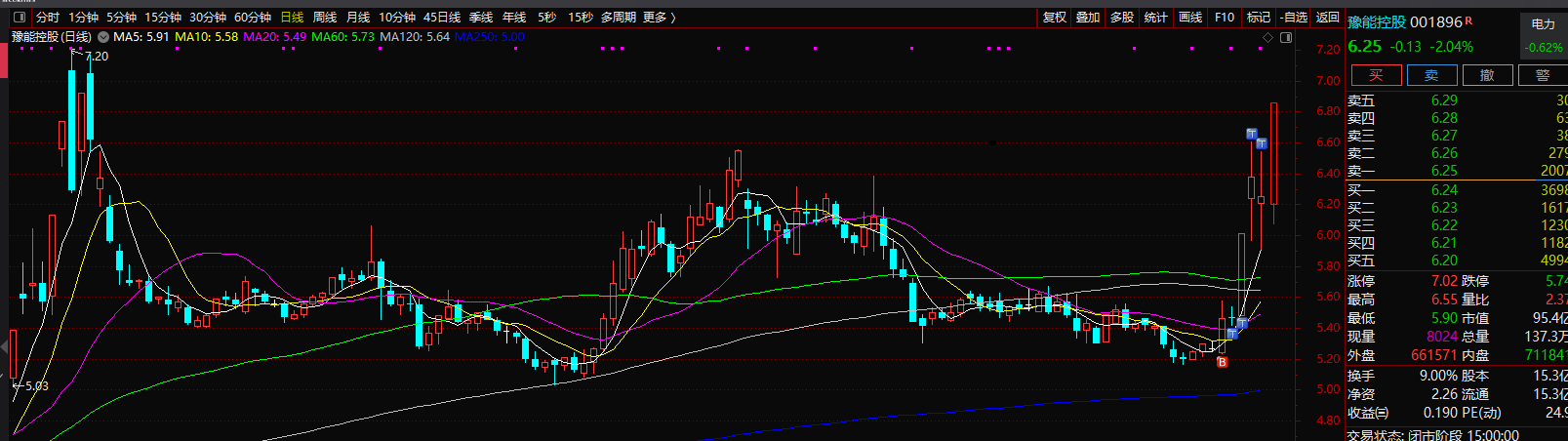This screenshot has width=1568, height=441.
Task: Click the topmost blue T marker near 6.60
Action: [x=1252, y=134]
